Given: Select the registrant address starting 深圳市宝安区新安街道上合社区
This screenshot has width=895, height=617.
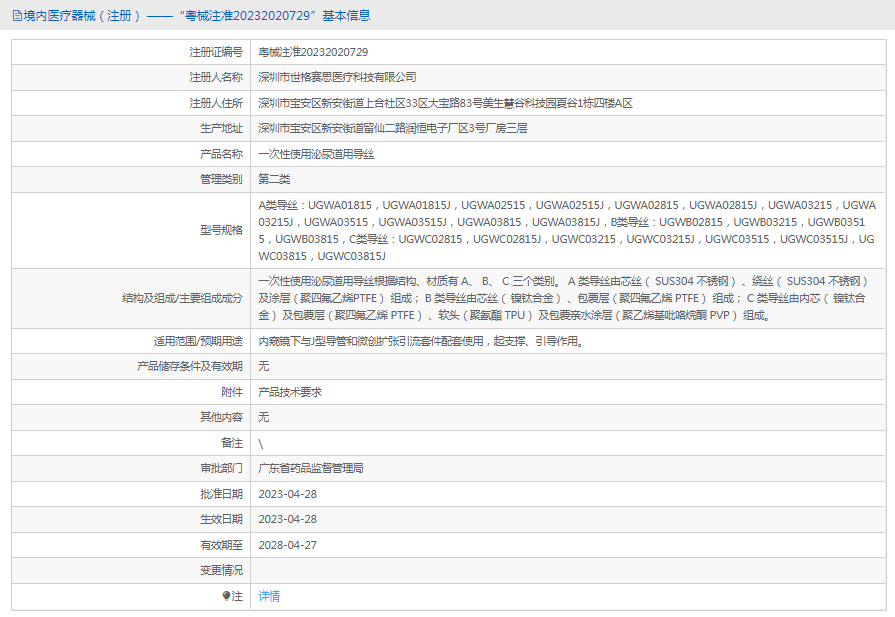Looking at the screenshot, I should coord(445,103).
